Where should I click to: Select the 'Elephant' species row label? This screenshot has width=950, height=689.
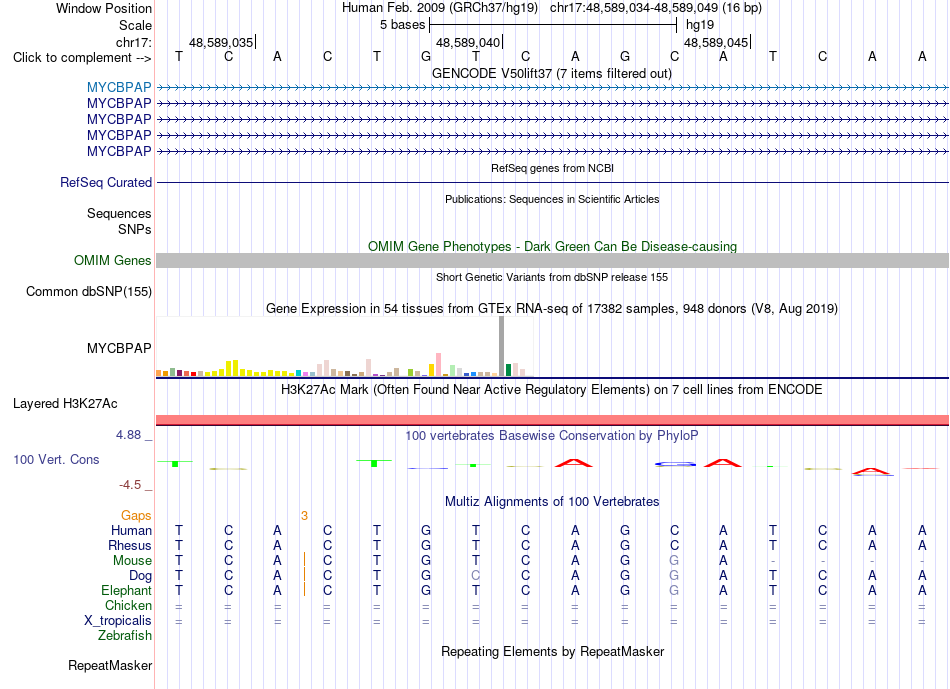pyautogui.click(x=126, y=590)
